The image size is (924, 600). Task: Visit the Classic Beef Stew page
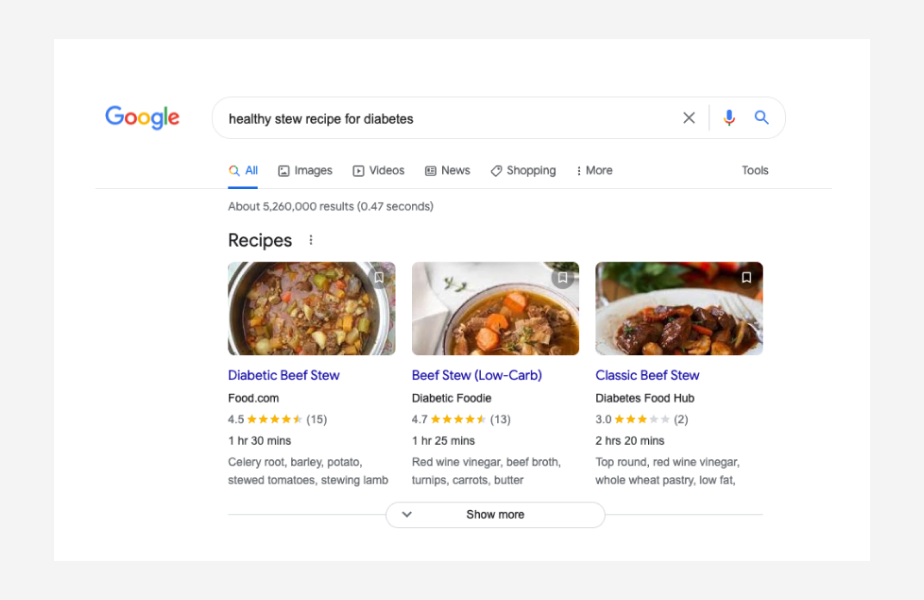(647, 375)
